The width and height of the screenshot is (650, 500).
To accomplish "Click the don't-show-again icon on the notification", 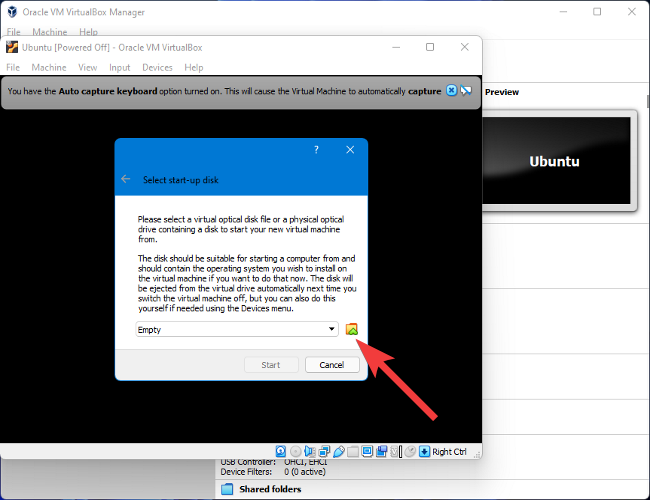I will (466, 90).
